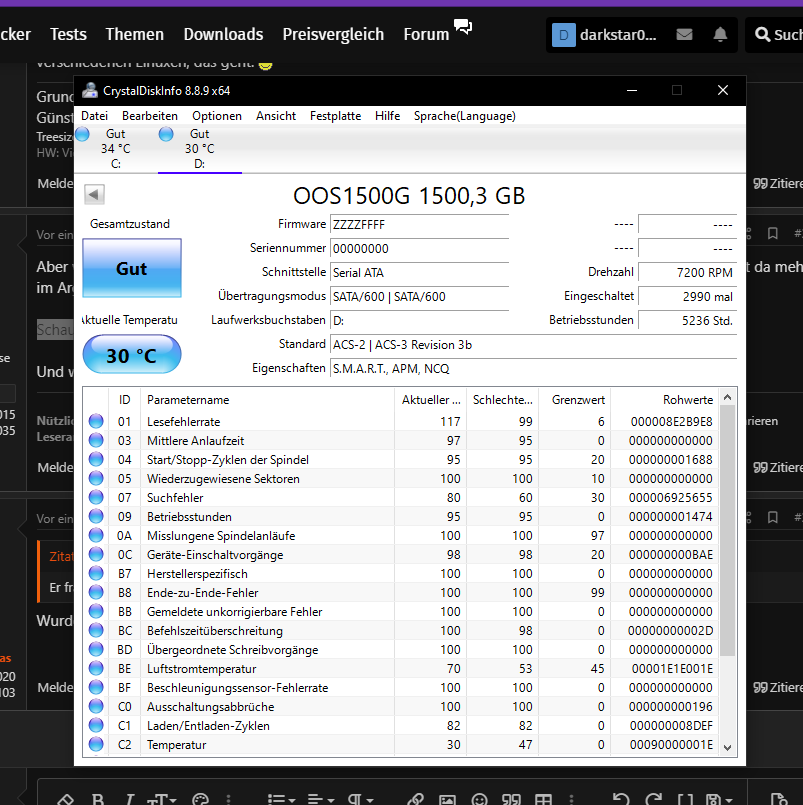Image resolution: width=803 pixels, height=805 pixels.
Task: Open the darkstar user avatar
Action: coord(563,35)
